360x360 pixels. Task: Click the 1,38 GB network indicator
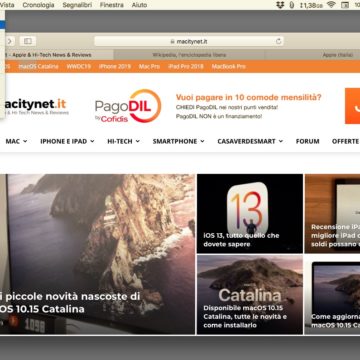click(311, 5)
